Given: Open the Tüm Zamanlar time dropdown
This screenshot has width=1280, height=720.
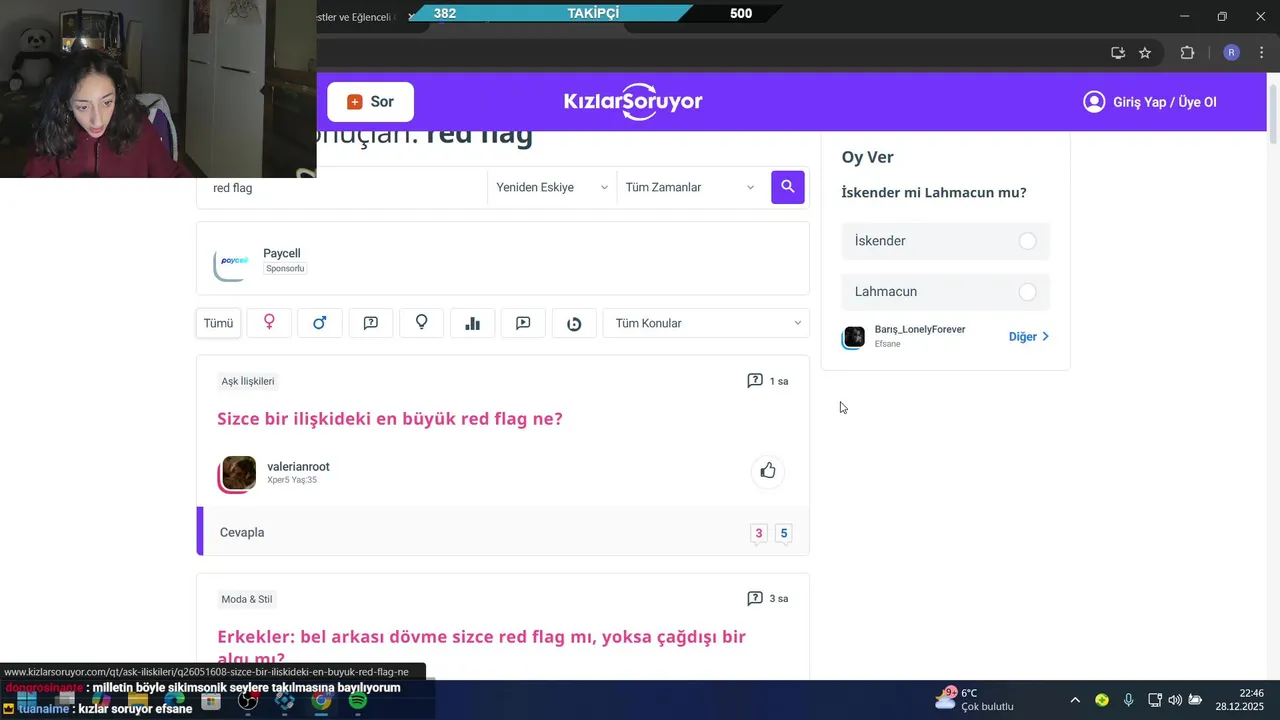Looking at the screenshot, I should [690, 187].
